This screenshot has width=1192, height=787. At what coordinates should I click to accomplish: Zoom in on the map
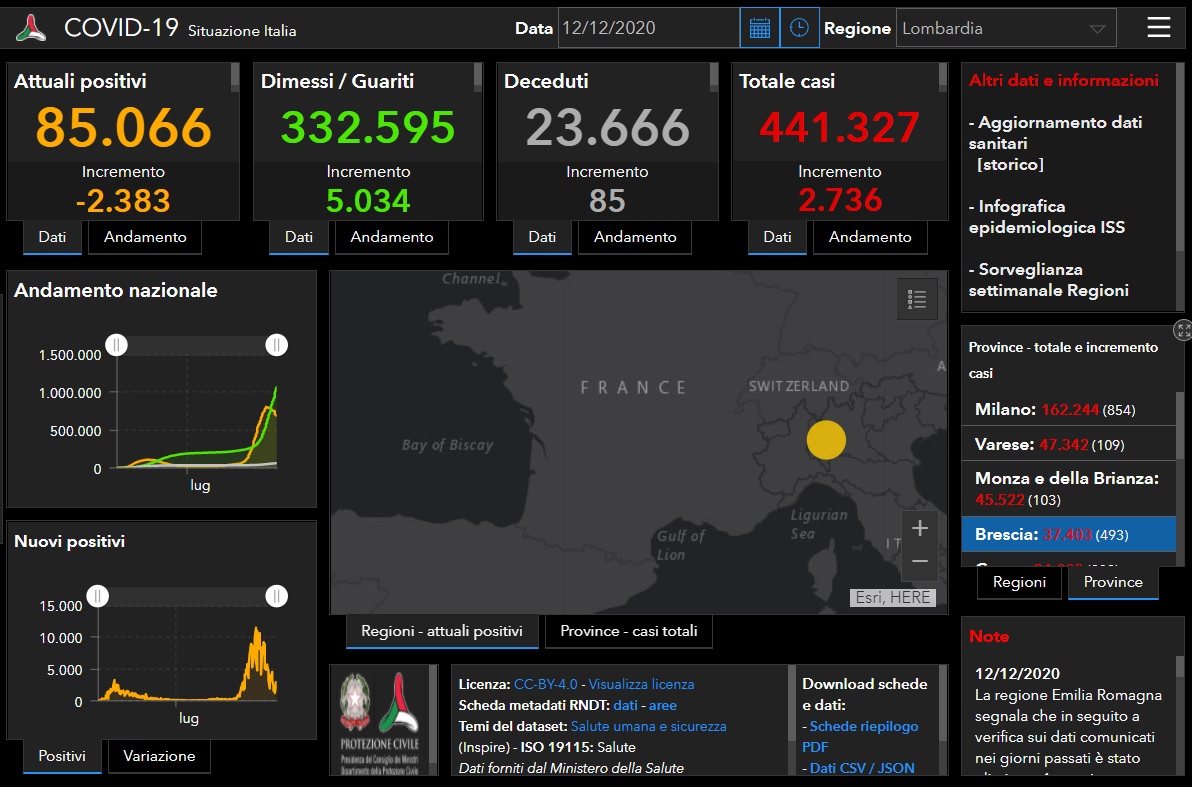[x=920, y=528]
